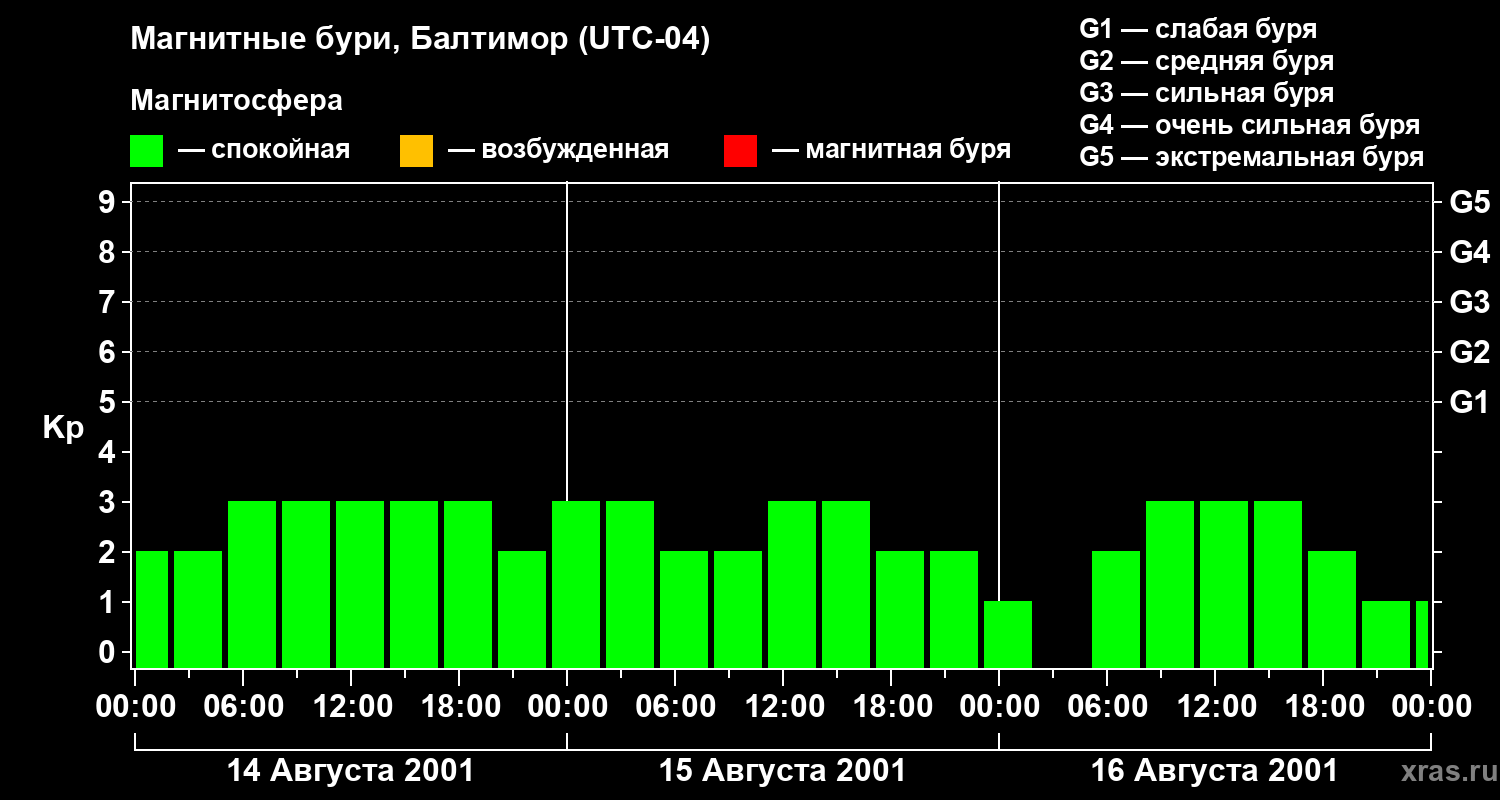
Task: Select the 16 August 12:00–15:00 Kp bar
Action: (x=1224, y=584)
